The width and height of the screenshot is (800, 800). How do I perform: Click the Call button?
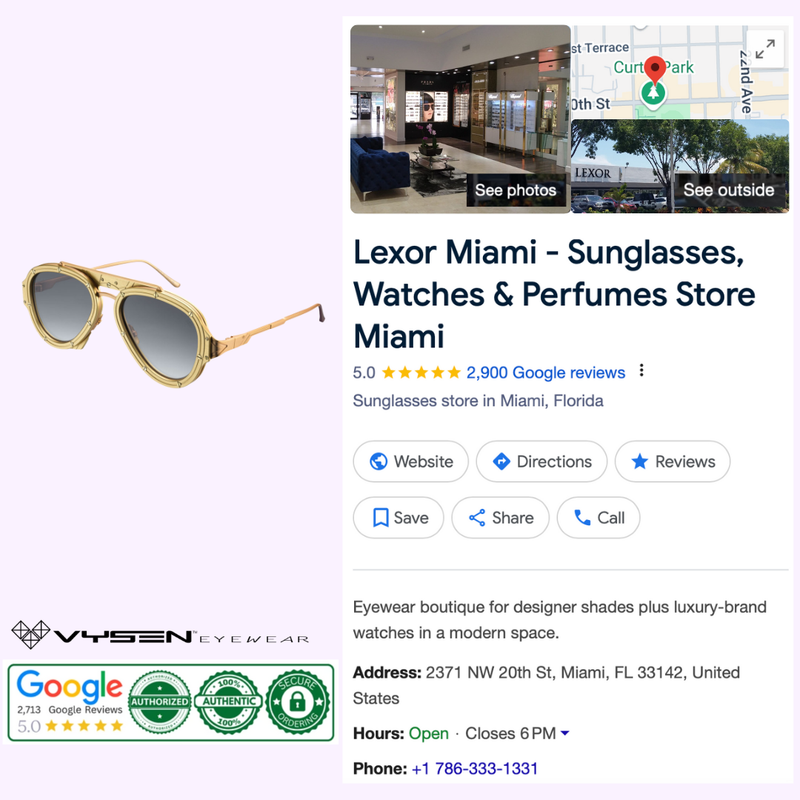point(598,517)
